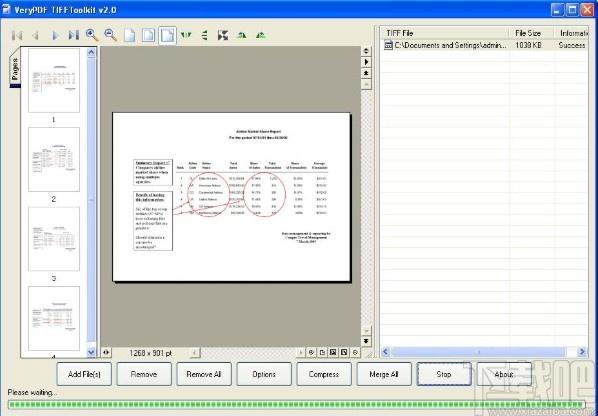
Task: Open the Options dialog button
Action: coord(264,374)
